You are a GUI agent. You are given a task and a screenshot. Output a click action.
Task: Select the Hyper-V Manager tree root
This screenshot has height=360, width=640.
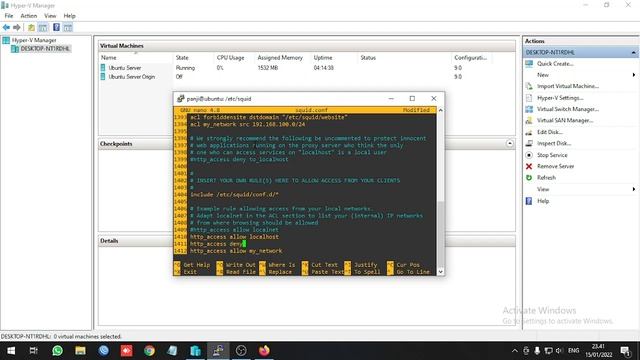pos(34,40)
